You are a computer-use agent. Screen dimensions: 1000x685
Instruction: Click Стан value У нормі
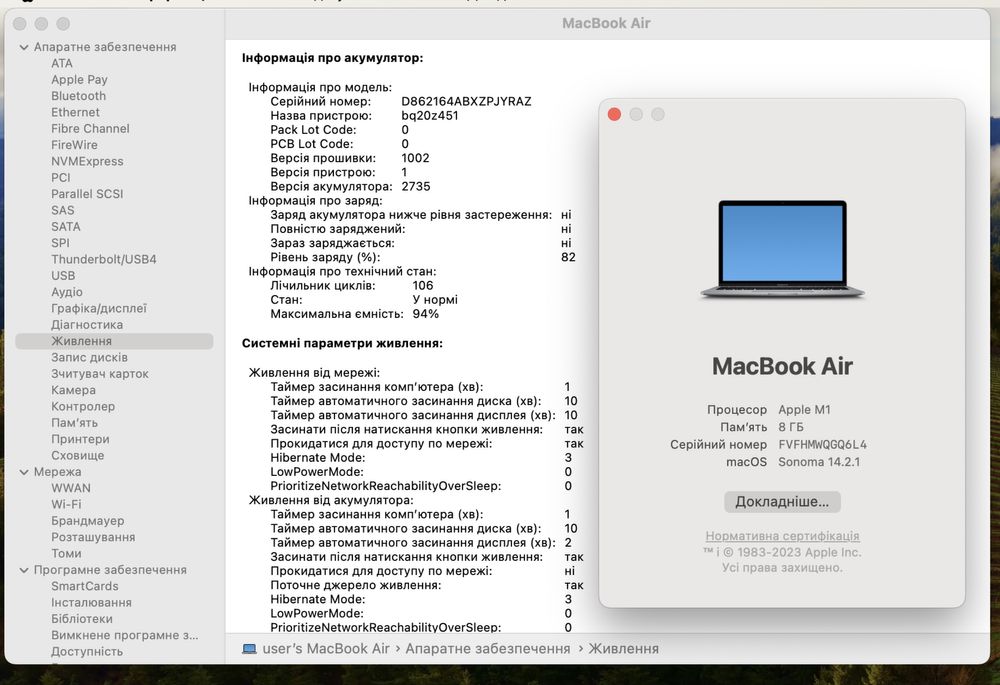click(435, 300)
